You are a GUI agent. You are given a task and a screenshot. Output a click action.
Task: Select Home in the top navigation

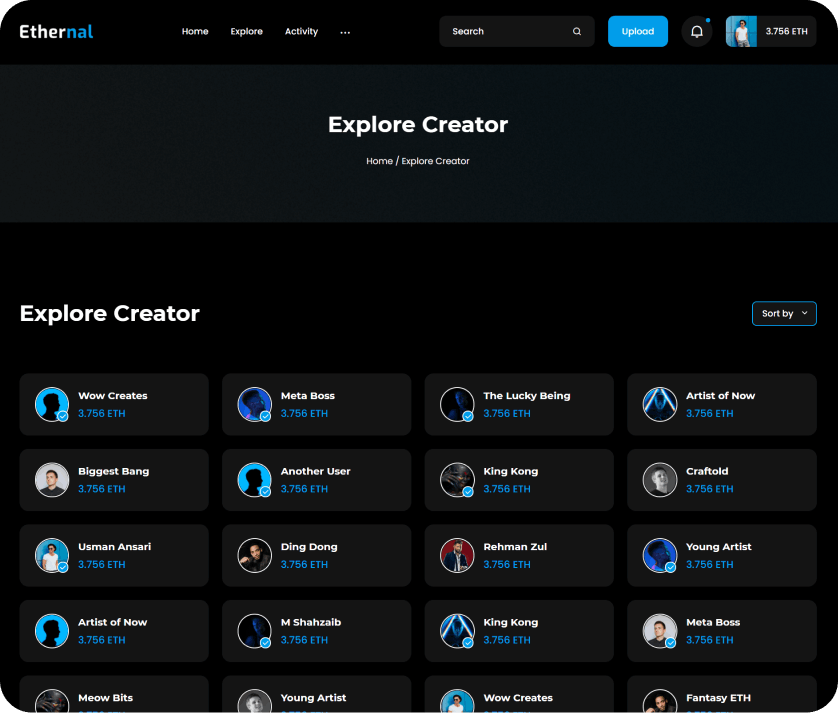pyautogui.click(x=195, y=32)
